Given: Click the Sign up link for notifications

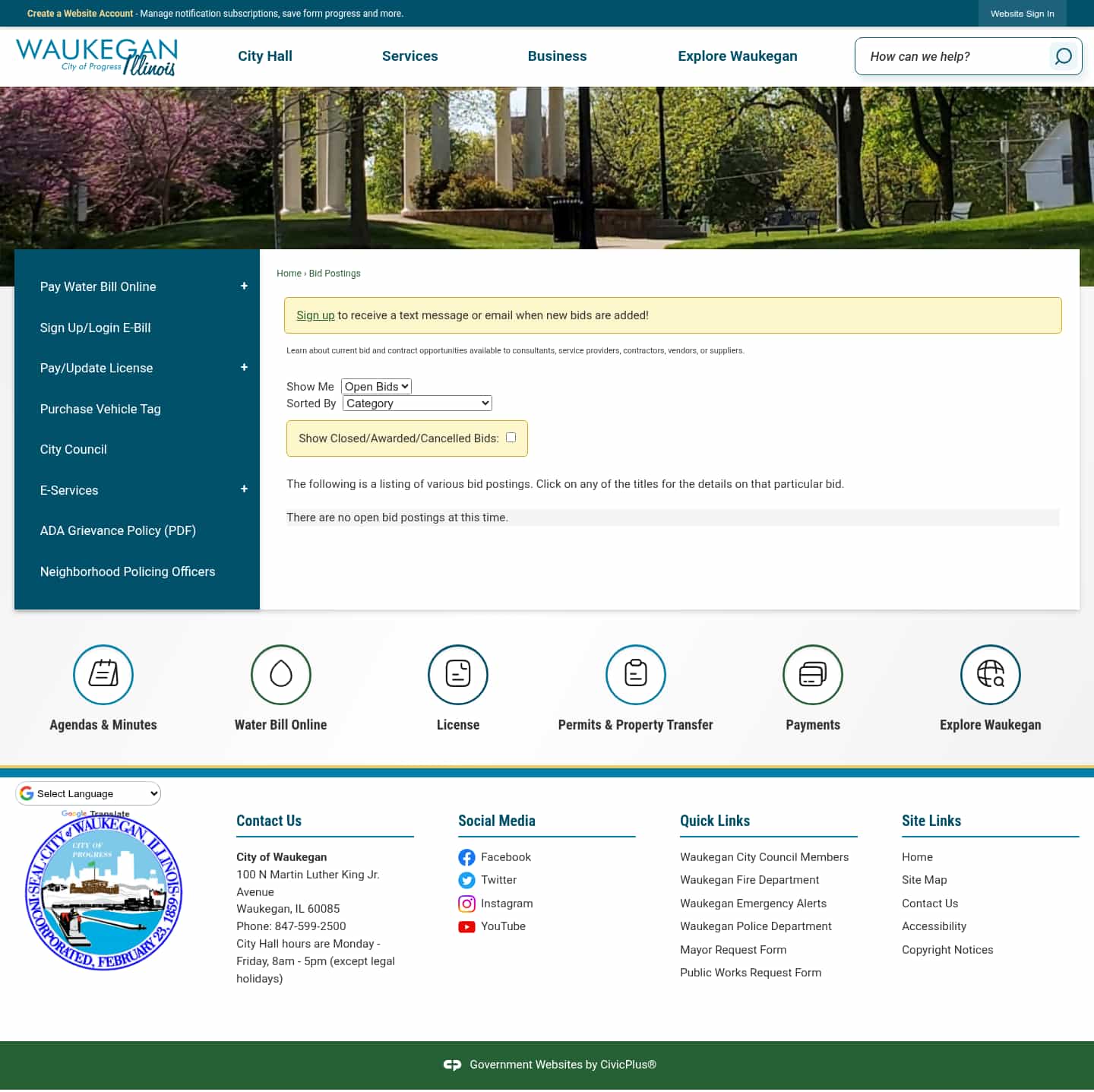Looking at the screenshot, I should pos(315,315).
